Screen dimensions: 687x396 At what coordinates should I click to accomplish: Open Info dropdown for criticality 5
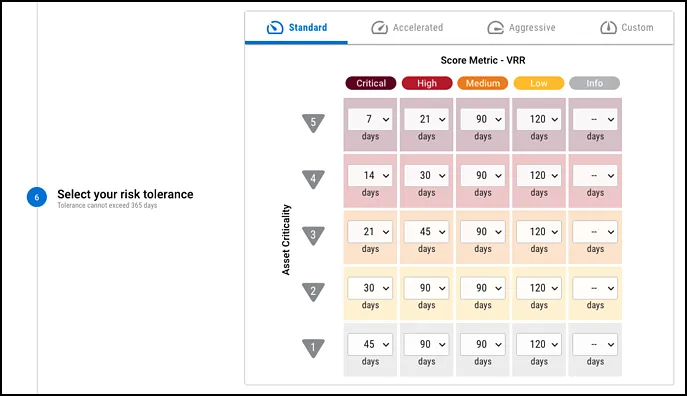[x=595, y=119]
